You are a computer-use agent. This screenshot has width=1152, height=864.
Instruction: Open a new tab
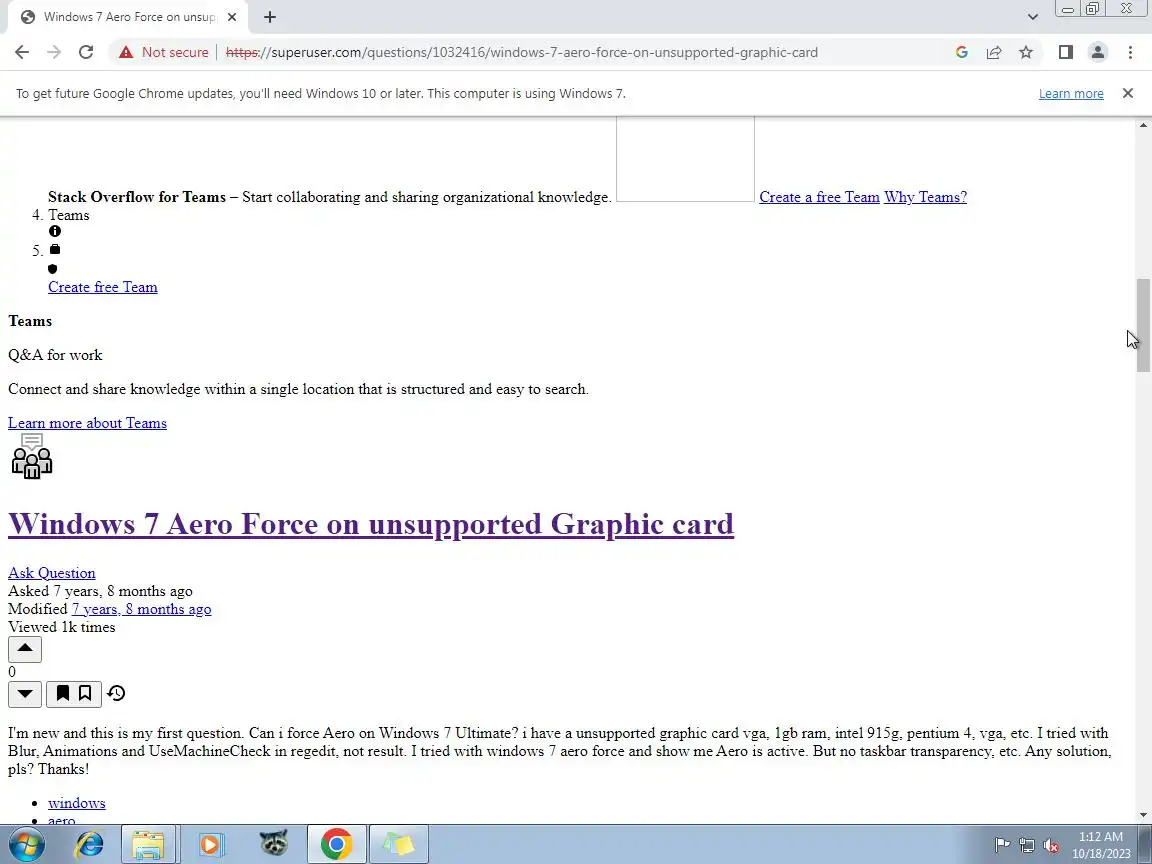click(x=270, y=17)
